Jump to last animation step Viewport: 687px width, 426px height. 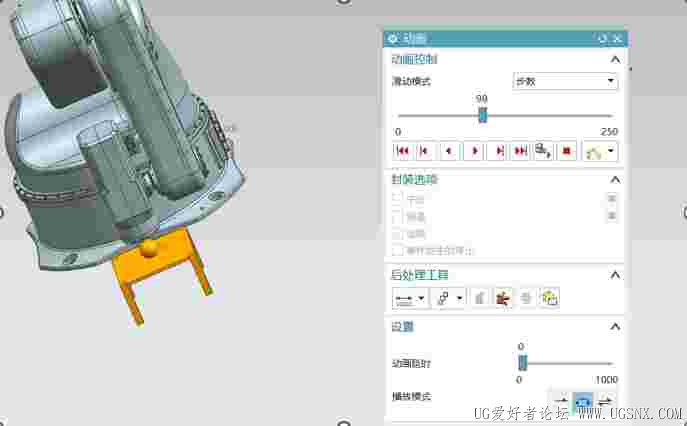click(x=521, y=151)
